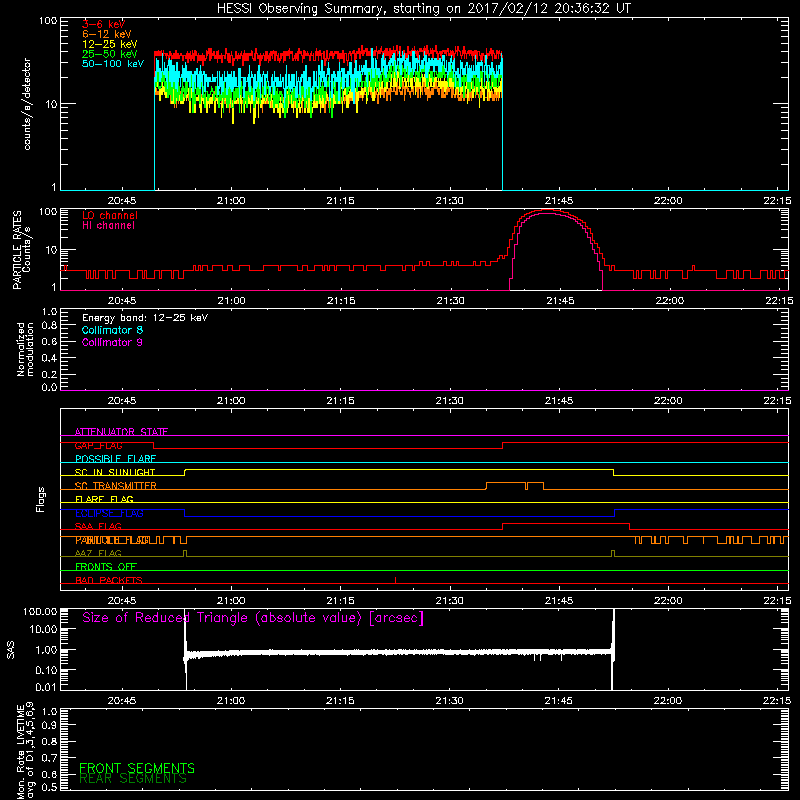Screen dimensions: 800x800
Task: Select the Collimator 9 legend label
Action: [x=112, y=342]
